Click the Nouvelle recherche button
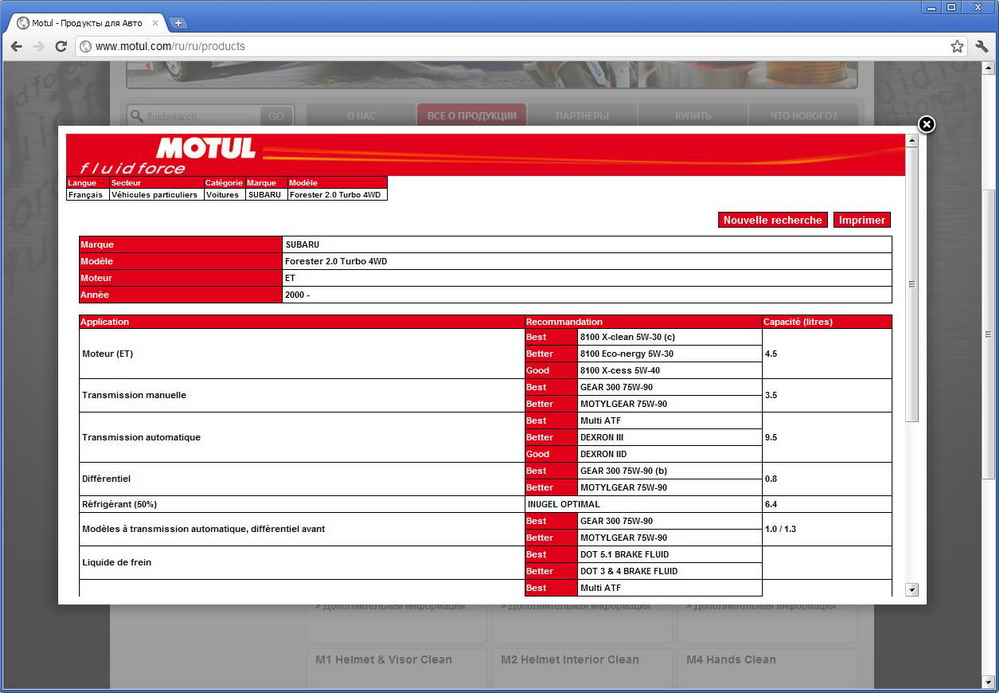Image resolution: width=999 pixels, height=693 pixels. [772, 220]
